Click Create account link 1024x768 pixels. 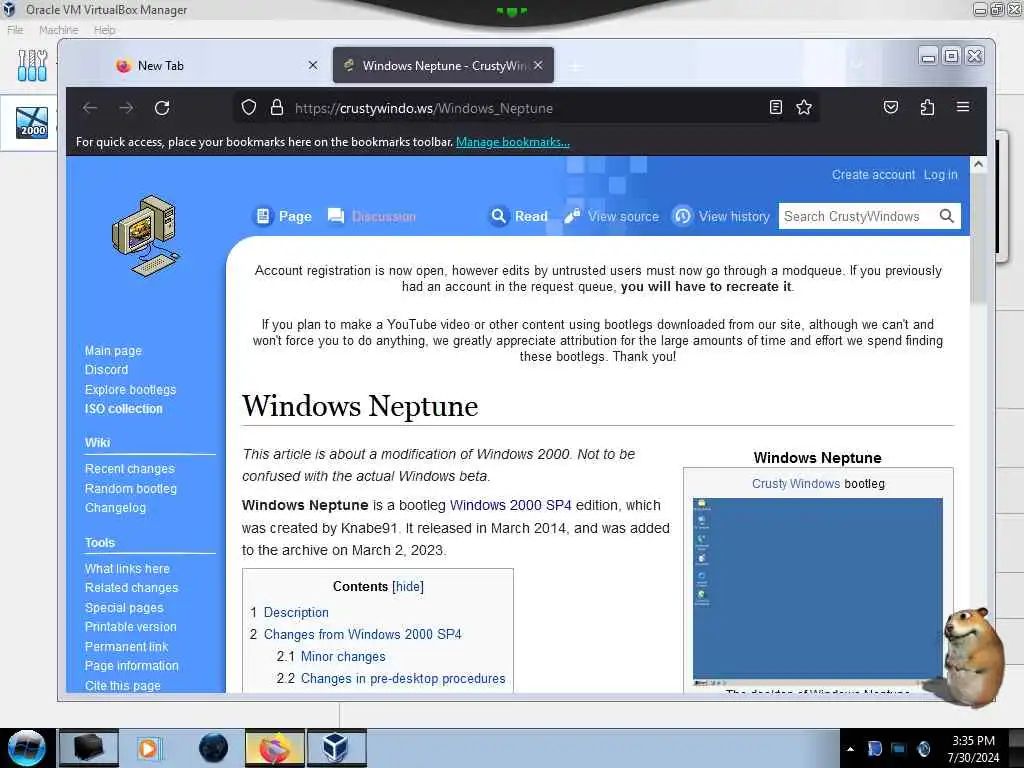point(873,175)
